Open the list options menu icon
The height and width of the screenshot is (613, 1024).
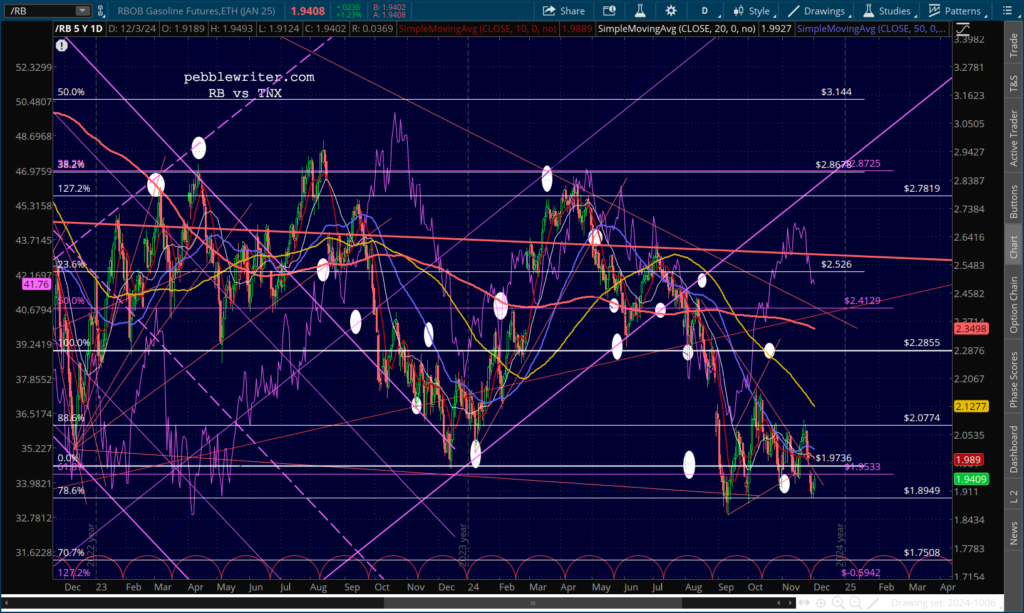click(x=1009, y=10)
